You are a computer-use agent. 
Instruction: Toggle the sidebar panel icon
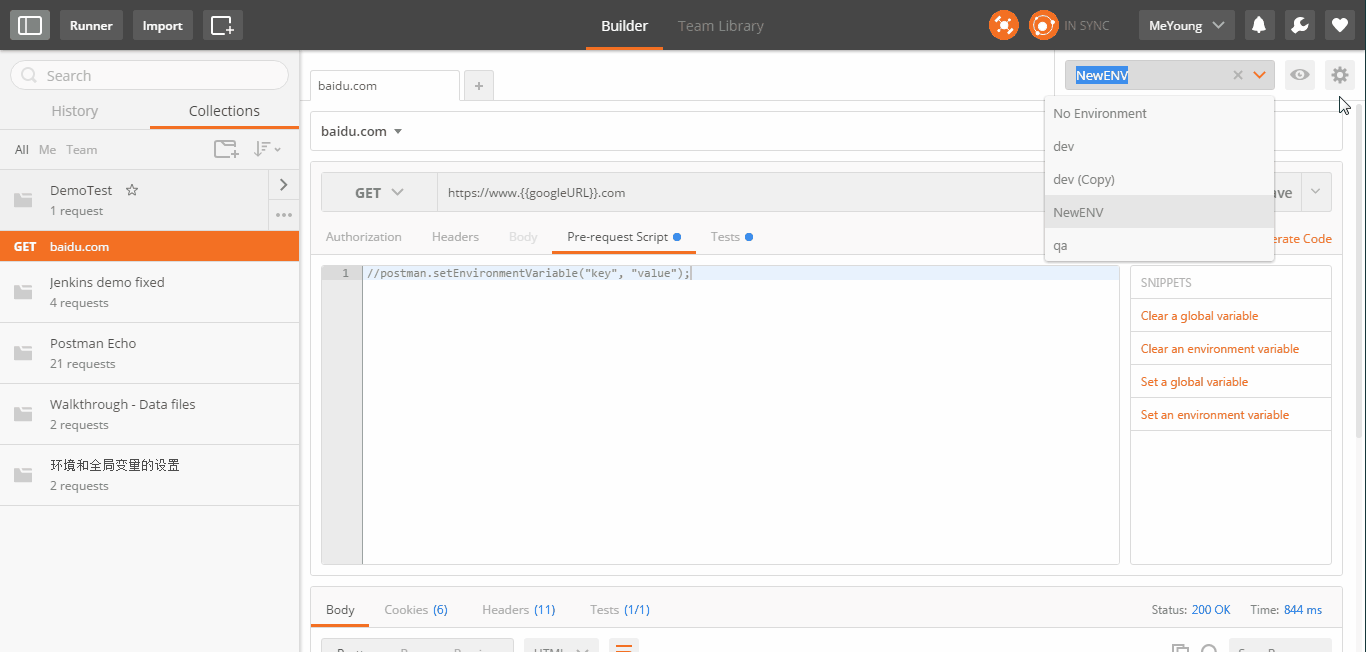30,25
